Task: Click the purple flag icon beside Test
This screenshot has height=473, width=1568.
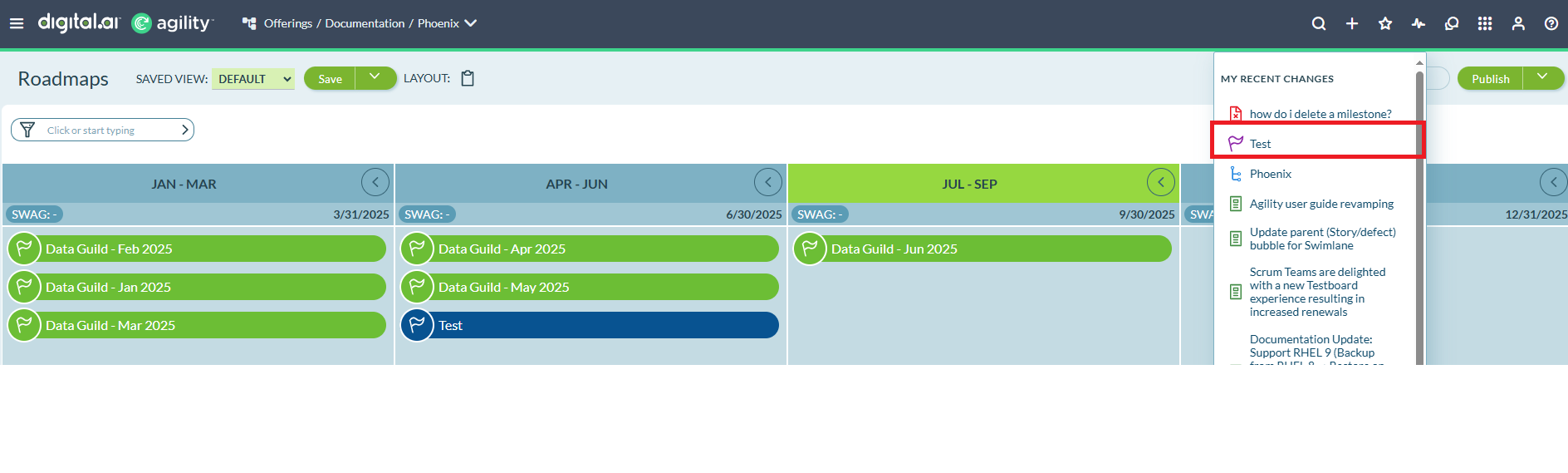Action: click(1236, 143)
